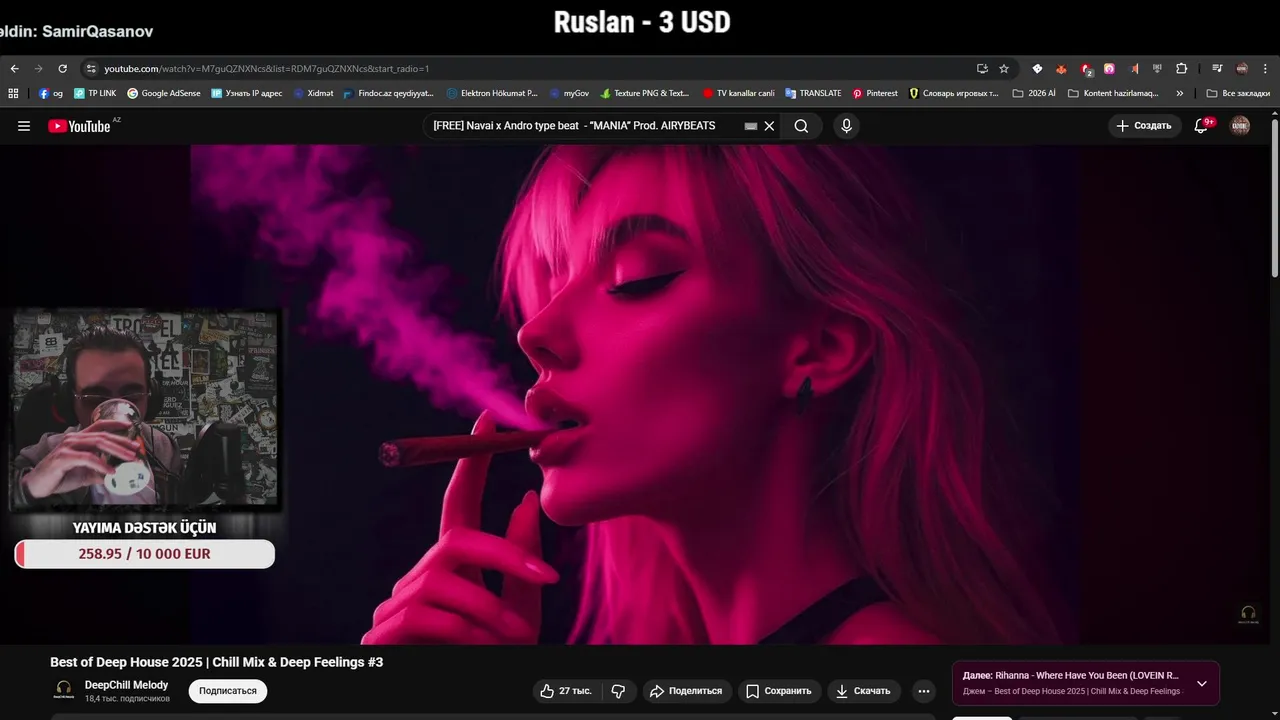
Task: Open the DeepChill Melody channel name
Action: 126,685
